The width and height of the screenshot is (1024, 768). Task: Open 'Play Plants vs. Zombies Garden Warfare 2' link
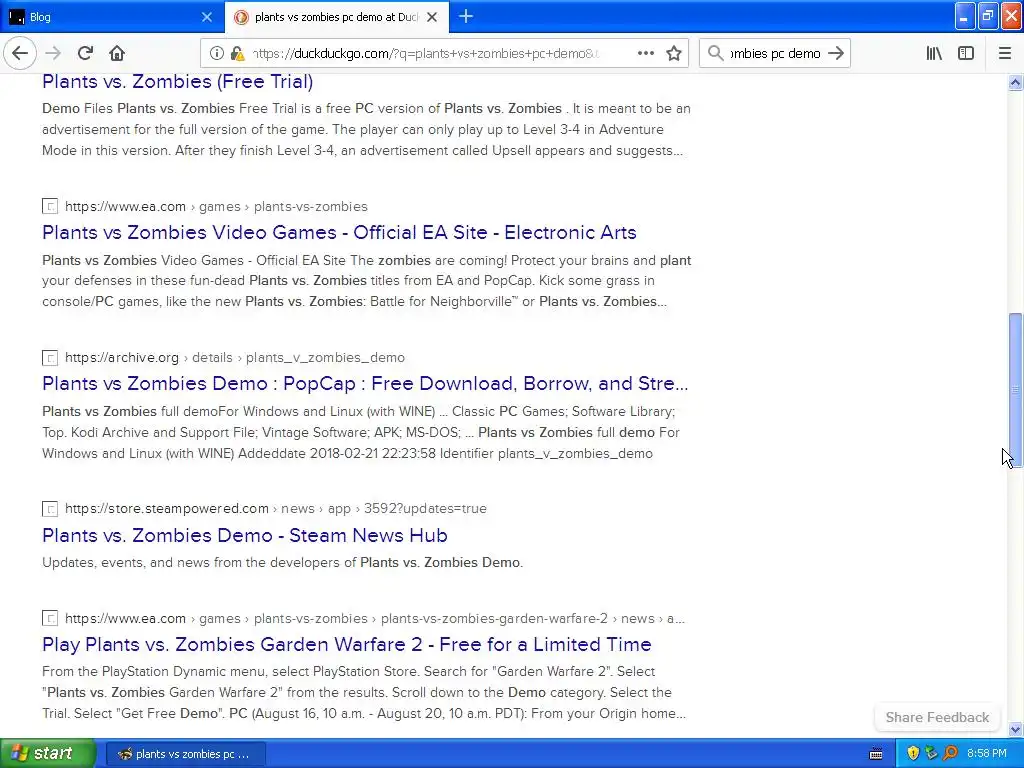(x=347, y=645)
